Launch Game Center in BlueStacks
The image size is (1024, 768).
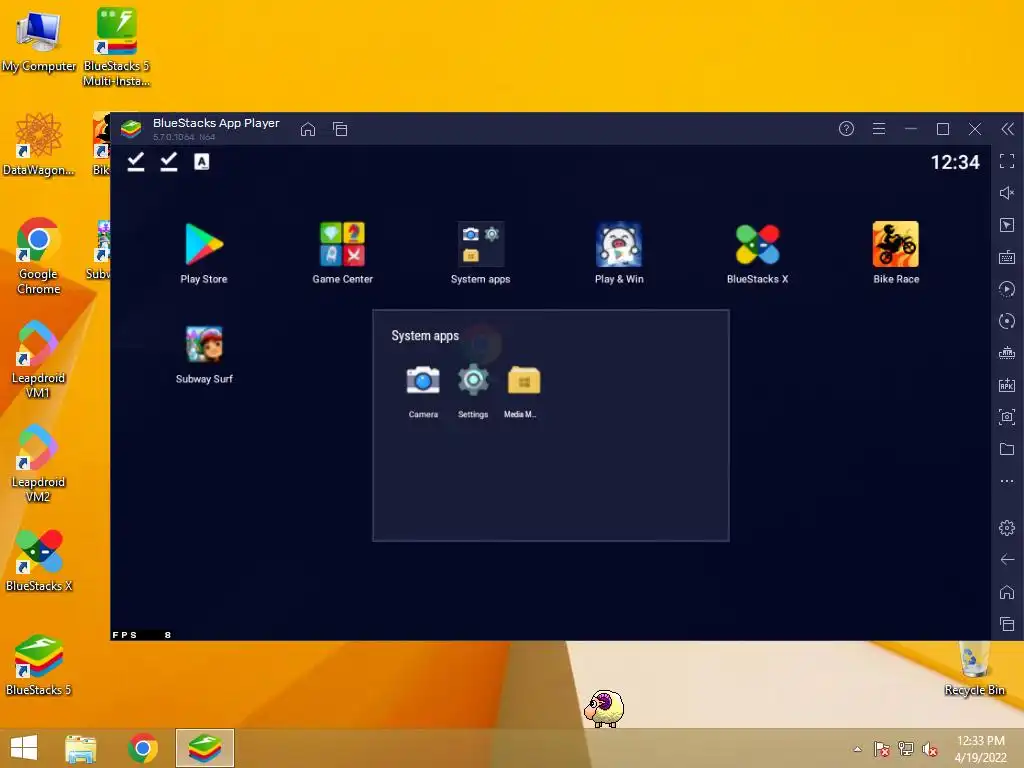(342, 245)
